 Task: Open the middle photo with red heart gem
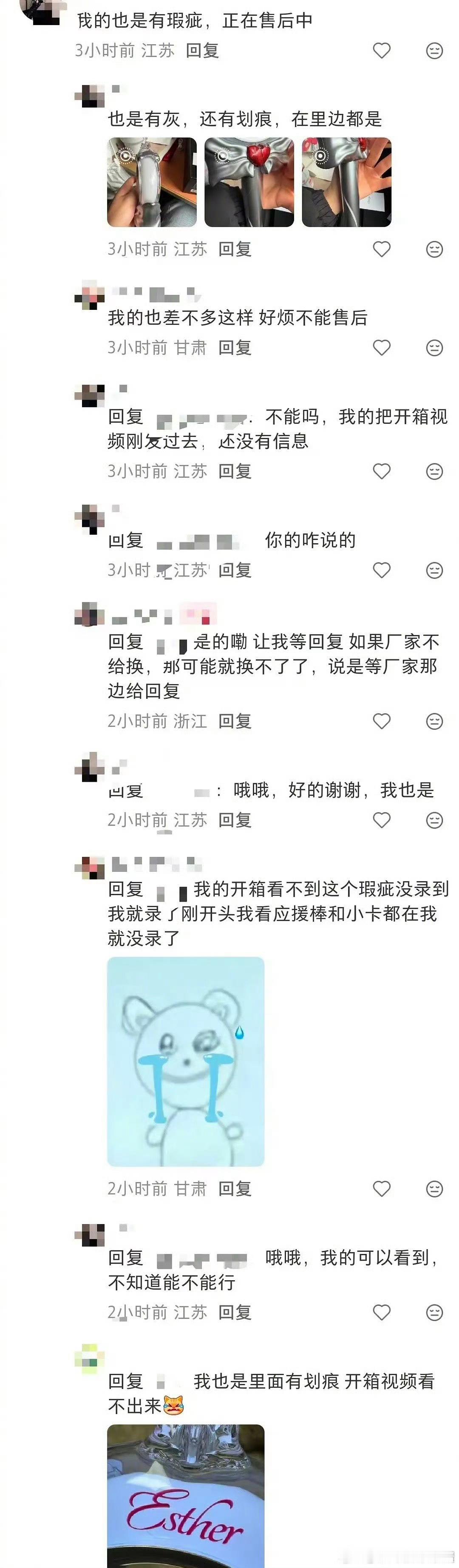coord(249,182)
